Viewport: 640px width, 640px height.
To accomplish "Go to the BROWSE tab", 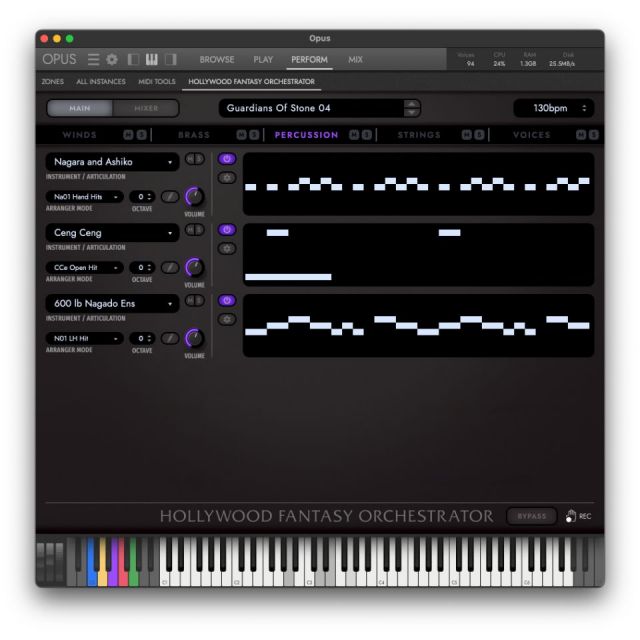I will pos(217,60).
